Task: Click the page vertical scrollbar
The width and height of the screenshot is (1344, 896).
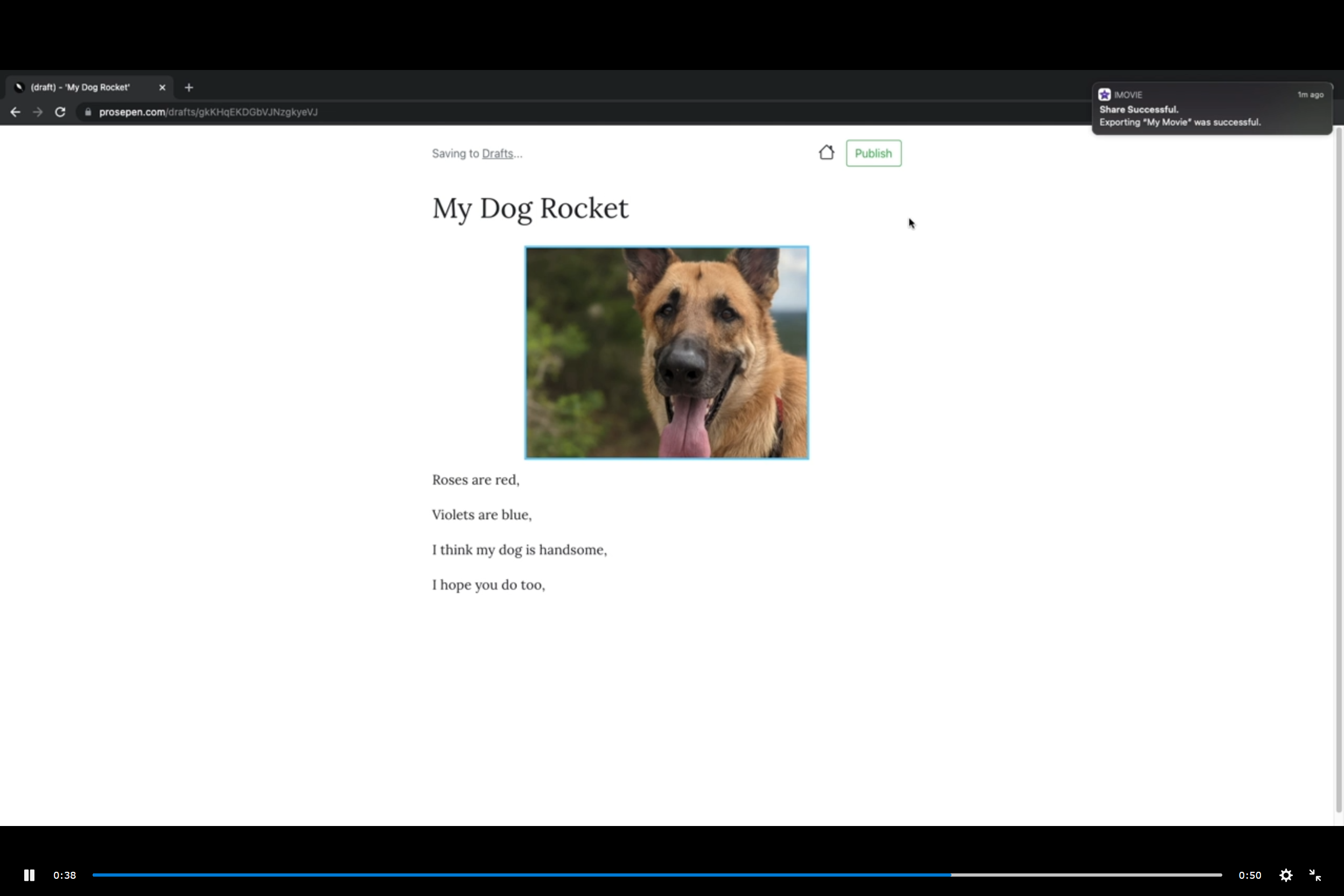Action: (1338, 468)
